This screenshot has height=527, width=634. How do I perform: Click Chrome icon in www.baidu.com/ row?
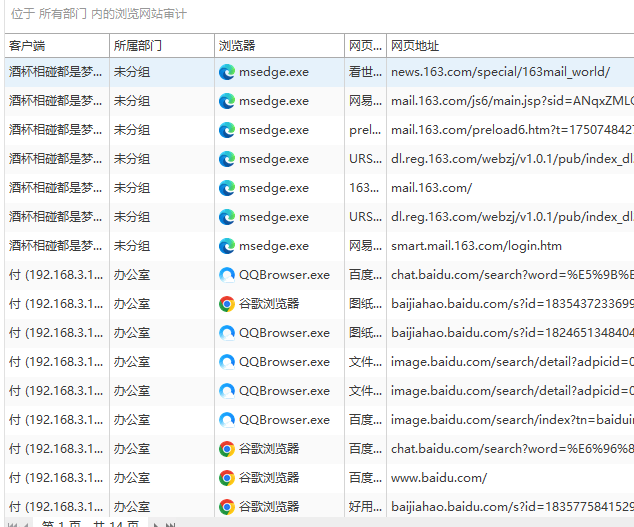226,478
